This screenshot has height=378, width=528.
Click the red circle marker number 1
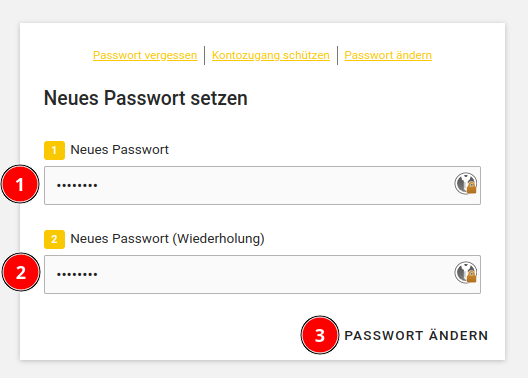pyautogui.click(x=20, y=184)
